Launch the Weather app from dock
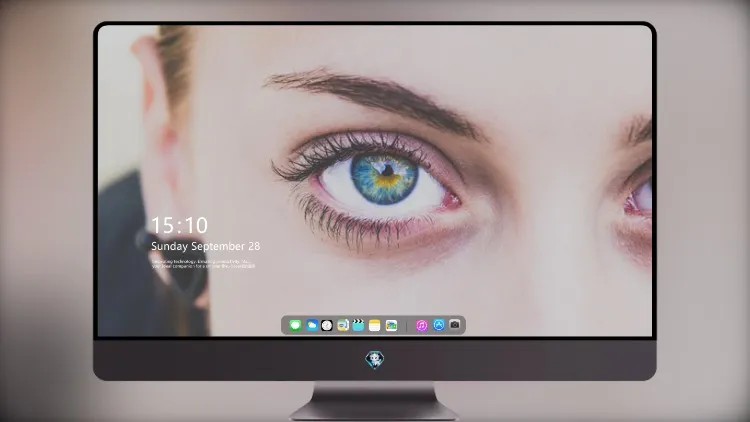The height and width of the screenshot is (422, 750). click(312, 325)
